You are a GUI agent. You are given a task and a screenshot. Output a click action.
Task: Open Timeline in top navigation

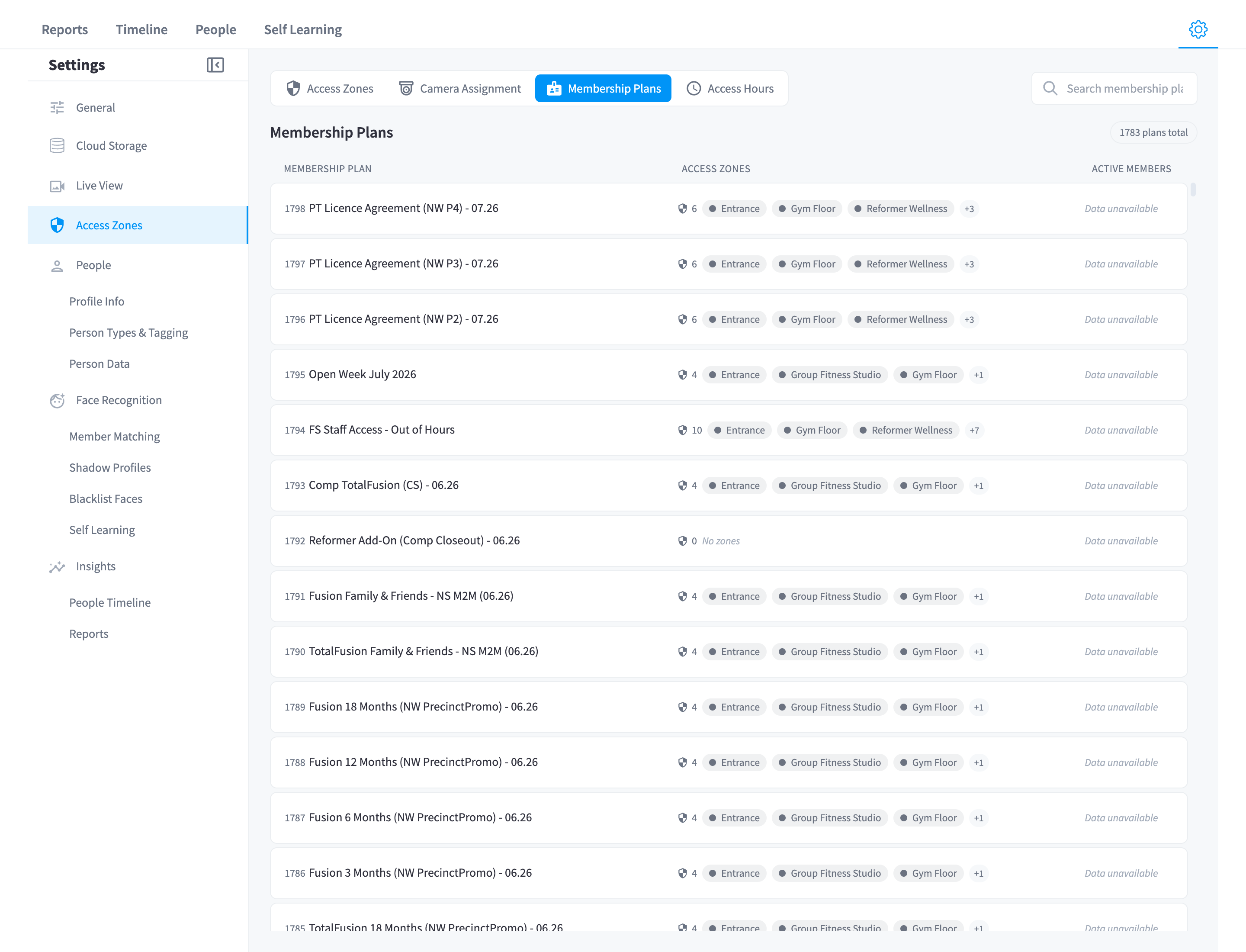(141, 29)
